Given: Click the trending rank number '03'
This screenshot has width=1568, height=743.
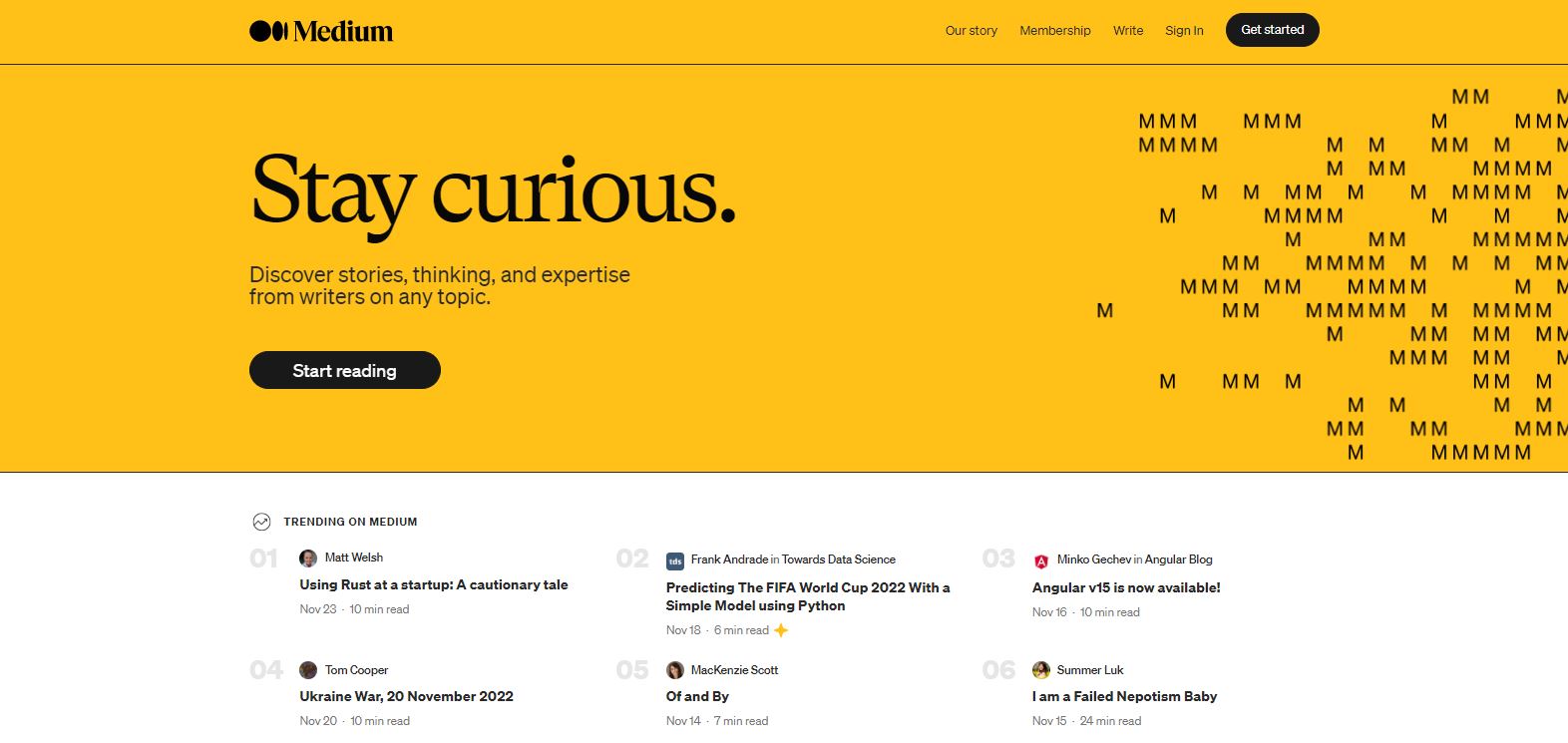Looking at the screenshot, I should pyautogui.click(x=998, y=558).
